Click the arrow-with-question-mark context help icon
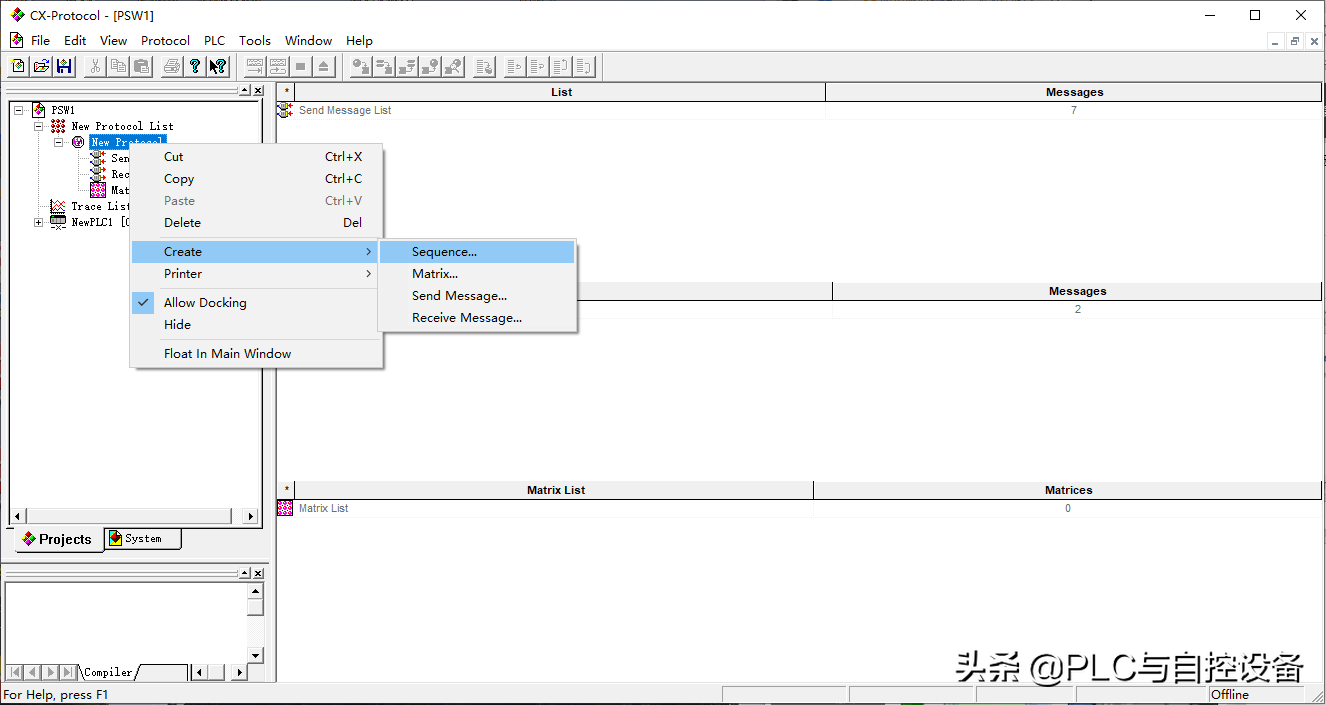This screenshot has height=705, width=1326. coord(218,67)
